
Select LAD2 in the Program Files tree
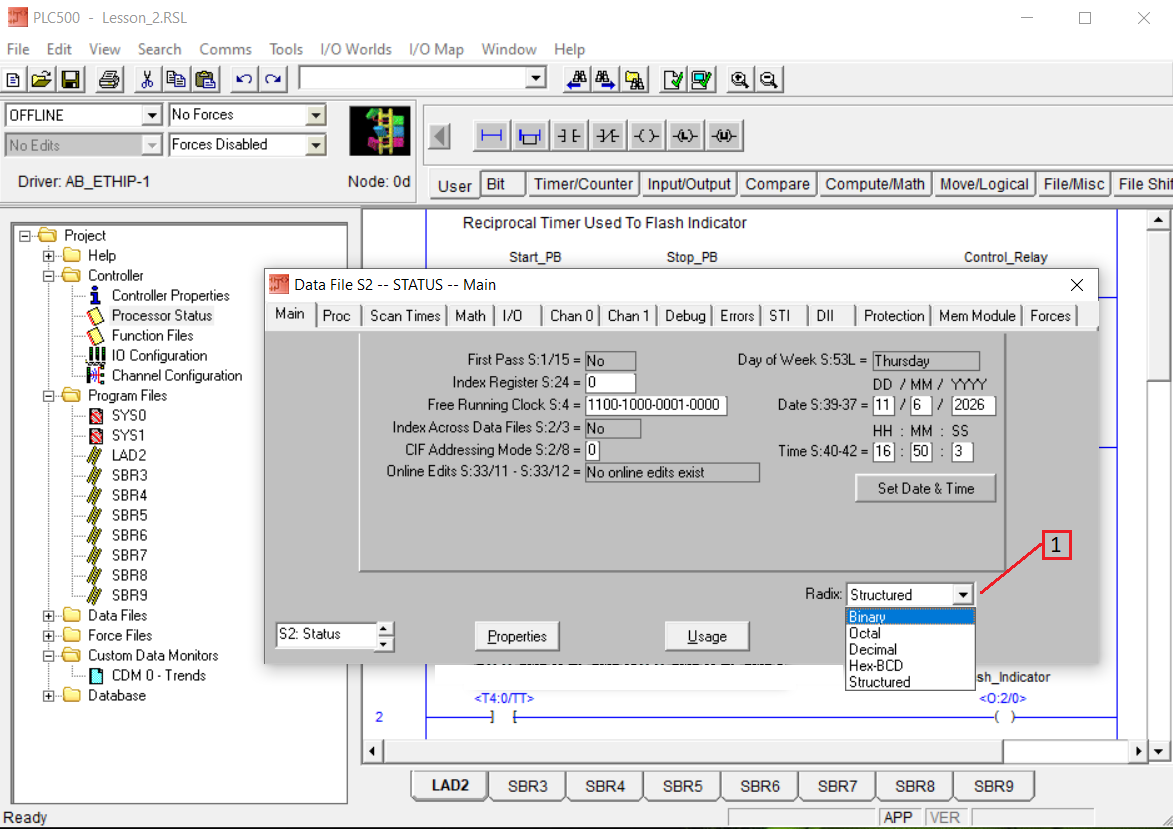[x=129, y=456]
